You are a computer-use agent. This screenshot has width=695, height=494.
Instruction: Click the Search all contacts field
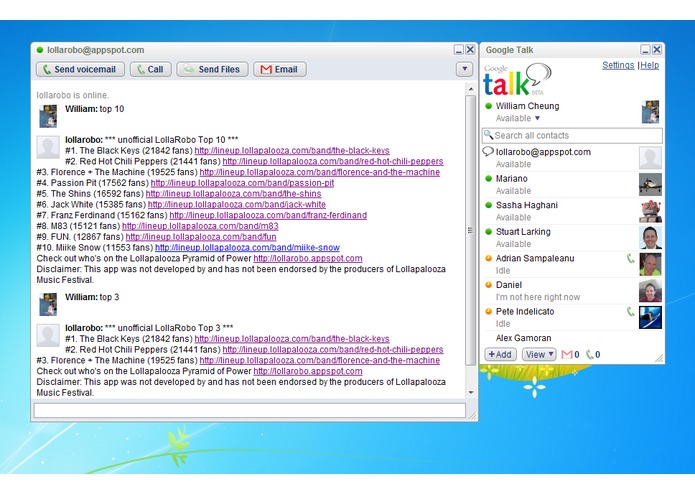point(572,136)
